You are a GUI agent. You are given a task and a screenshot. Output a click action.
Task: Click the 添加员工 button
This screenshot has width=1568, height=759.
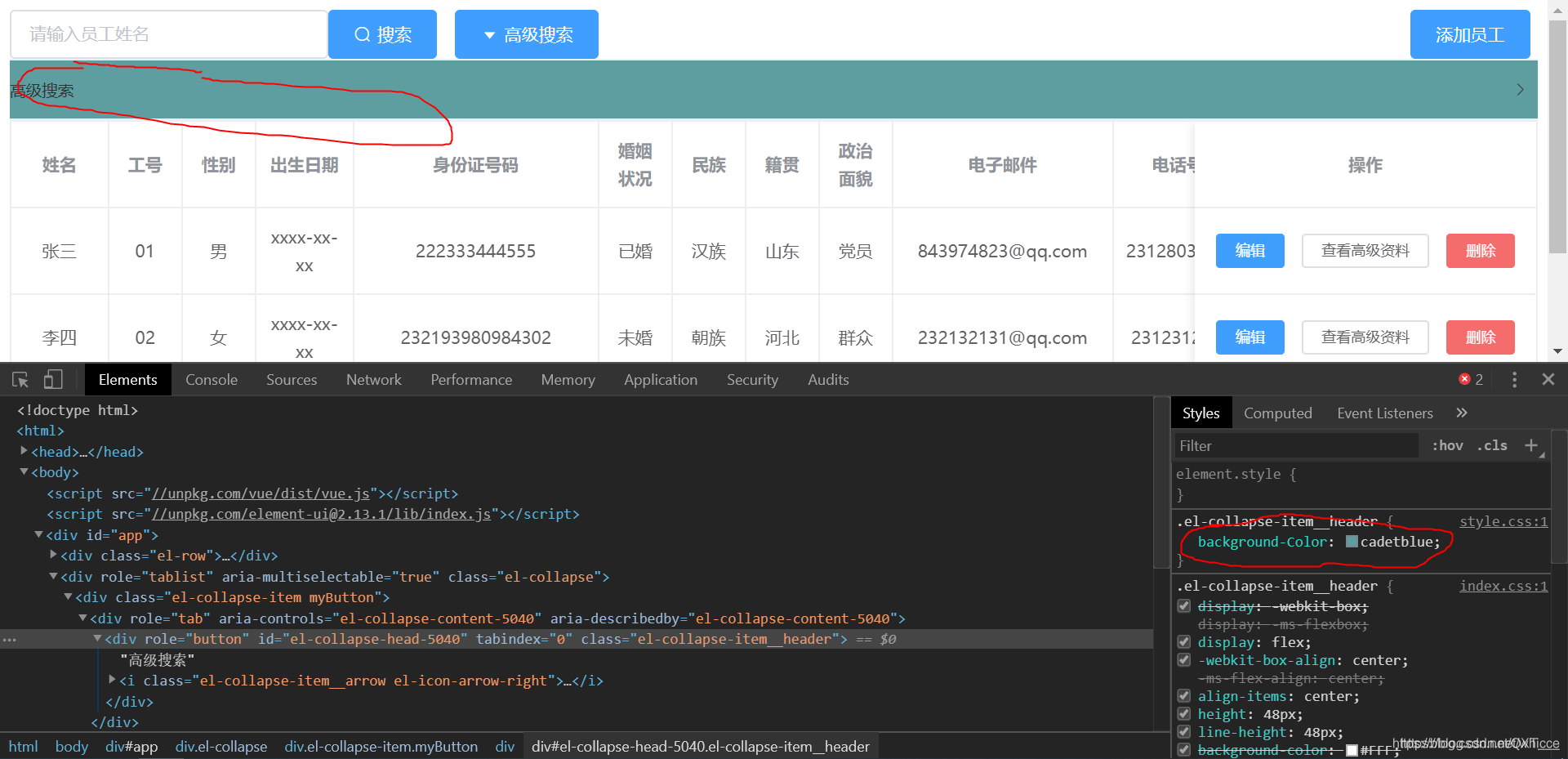[1470, 34]
